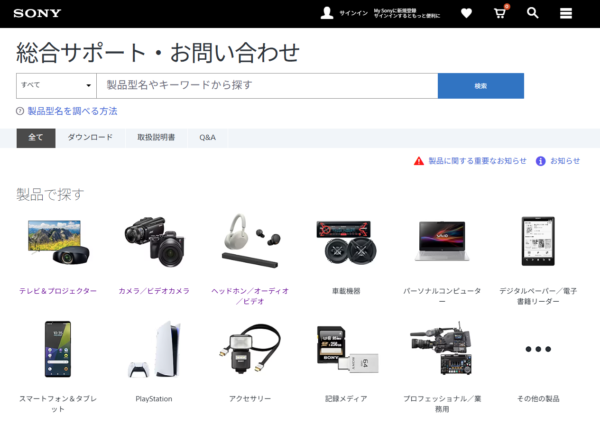The image size is (600, 435).
Task: Open 製品に関する重要なお知らせ link
Action: tap(477, 161)
